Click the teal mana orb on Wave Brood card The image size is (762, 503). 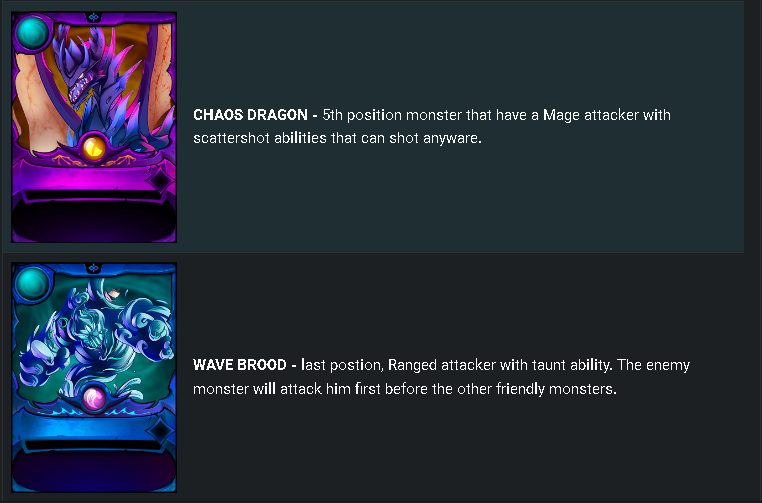pos(33,283)
